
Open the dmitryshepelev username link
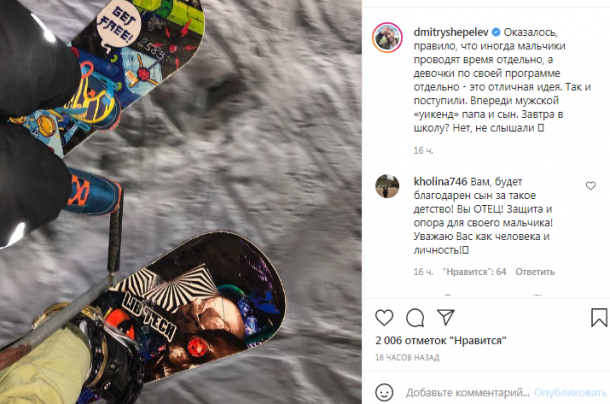451,32
